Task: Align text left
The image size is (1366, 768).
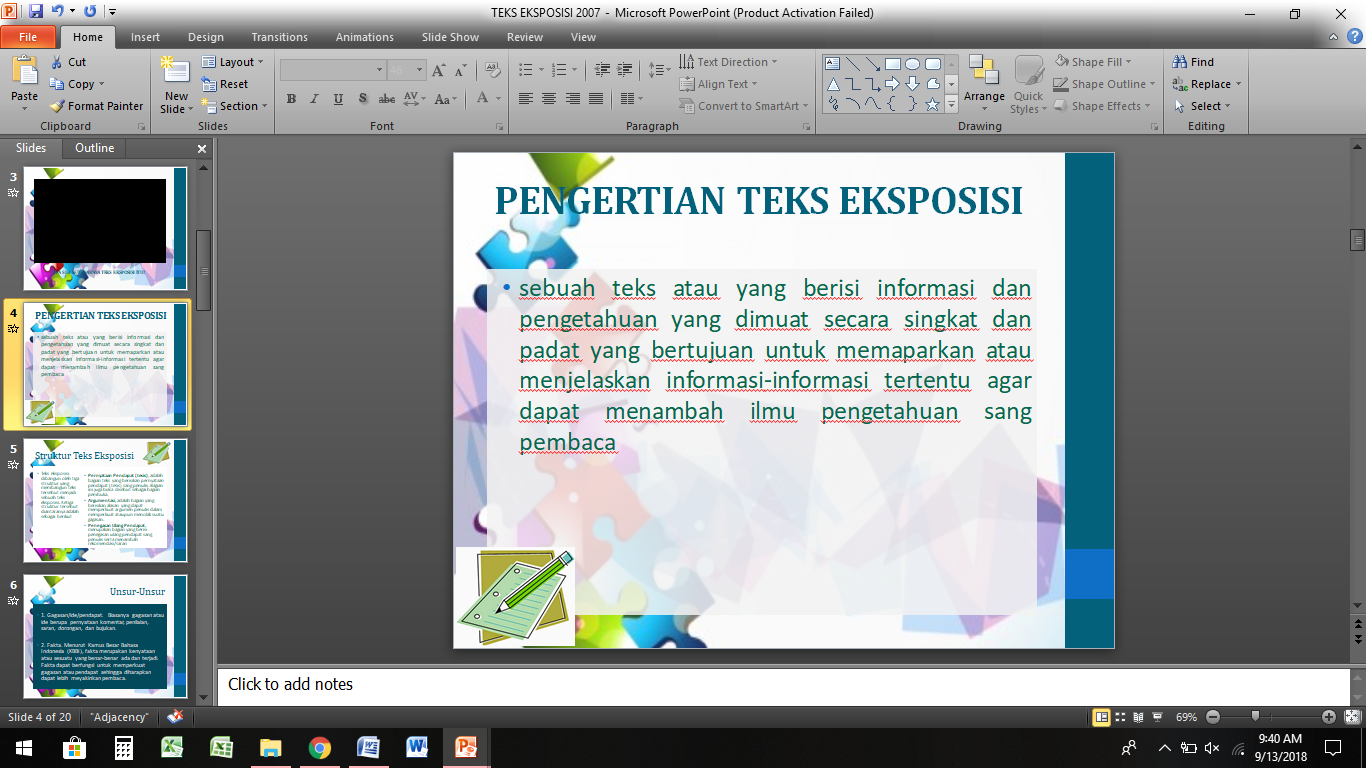Action: point(526,99)
